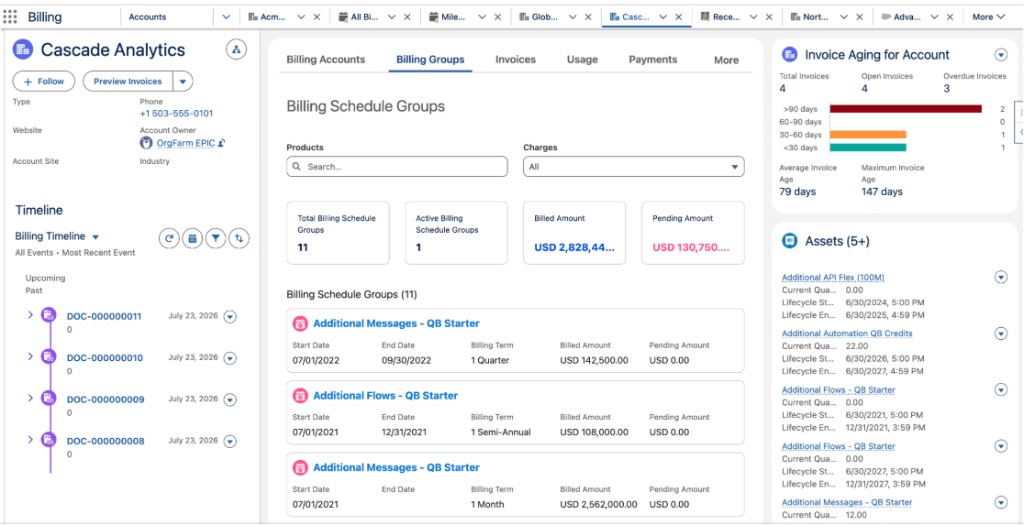Click the Additional Flows - QB Starter group icon
Image resolution: width=1024 pixels, height=525 pixels.
tap(300, 396)
